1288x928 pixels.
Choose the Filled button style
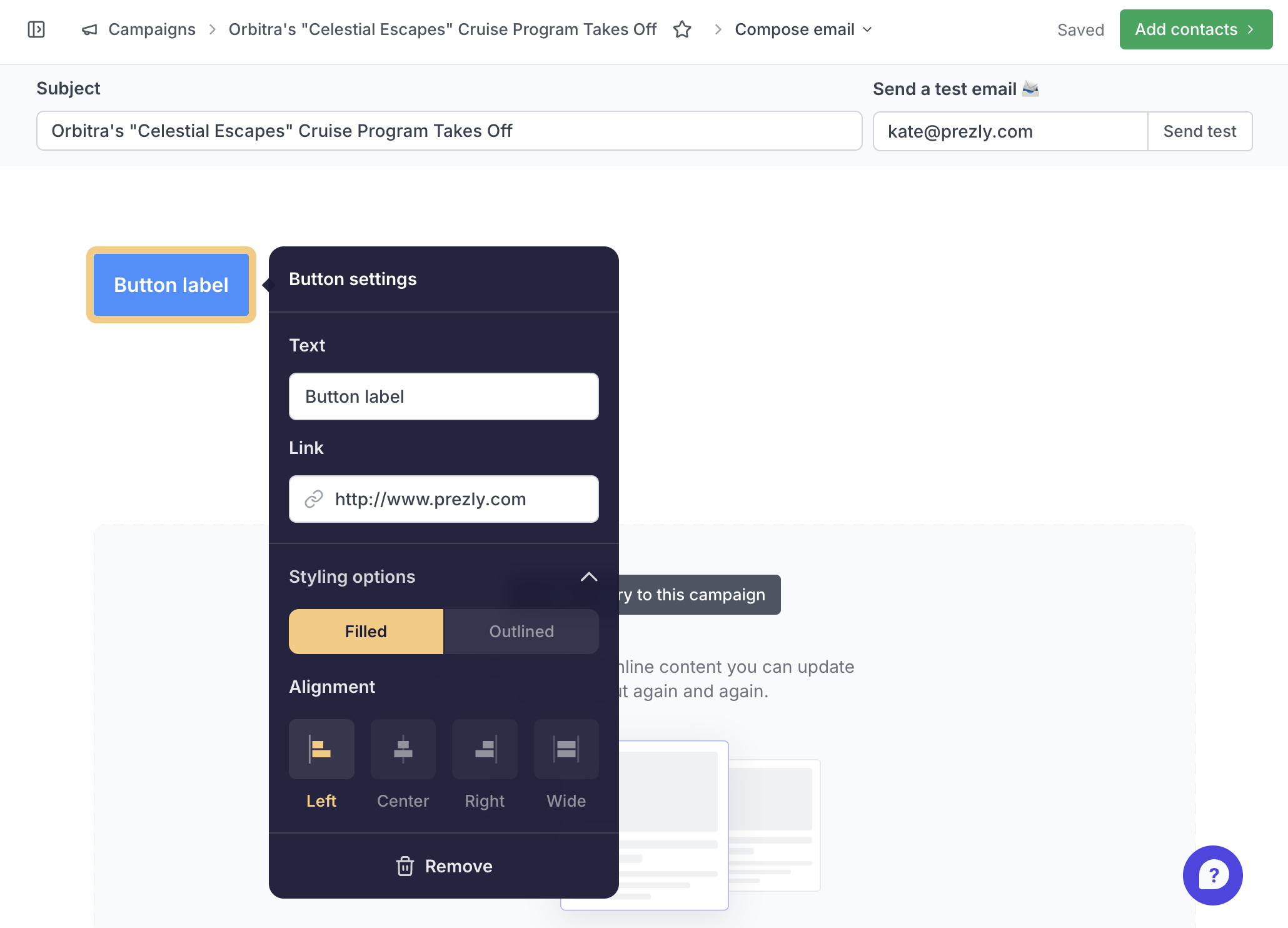pos(366,632)
